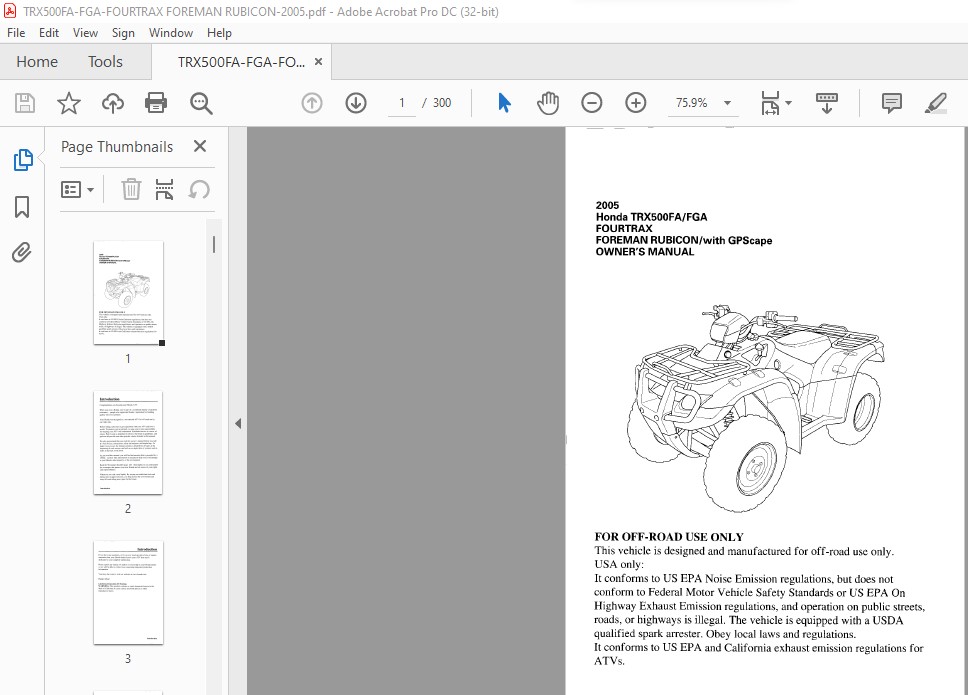Go to previous page arrow
Image resolution: width=968 pixels, height=695 pixels.
[312, 102]
